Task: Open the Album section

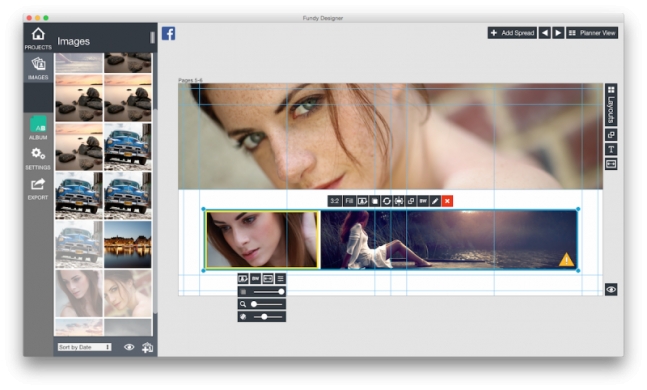Action: click(x=38, y=128)
